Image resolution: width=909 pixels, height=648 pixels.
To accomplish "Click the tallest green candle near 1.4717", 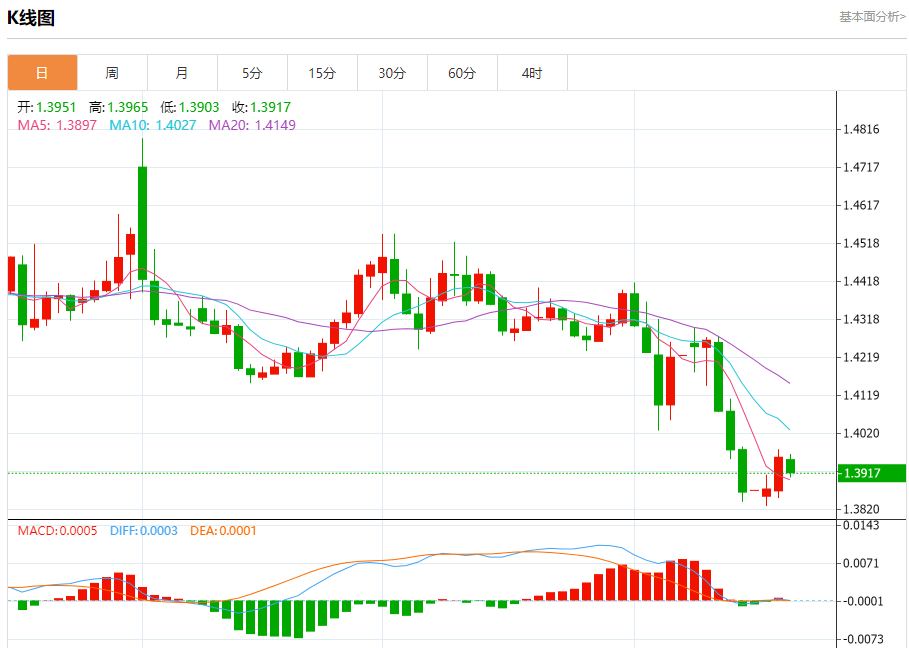I will click(142, 223).
